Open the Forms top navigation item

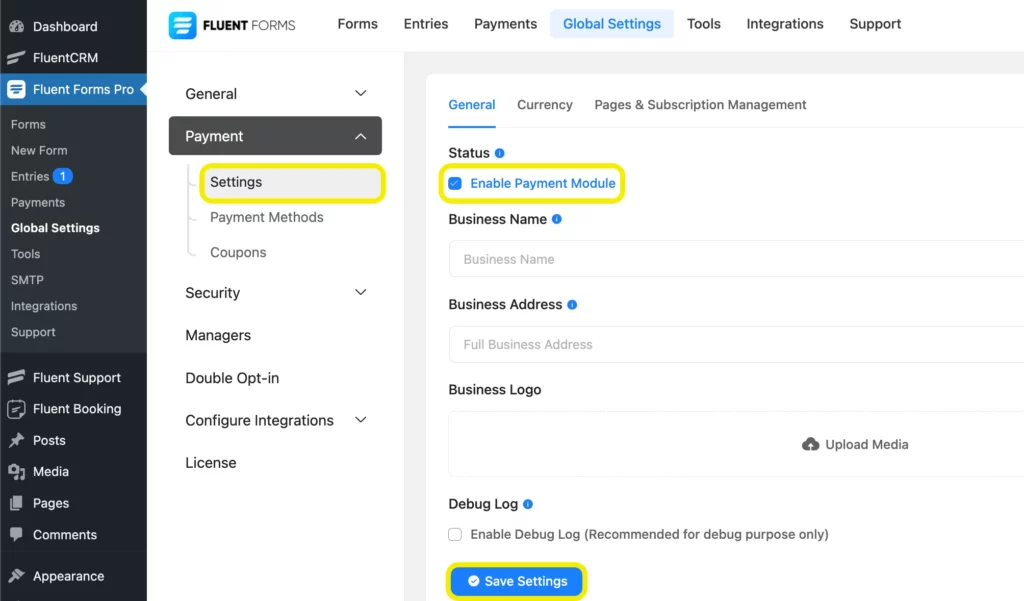(357, 24)
